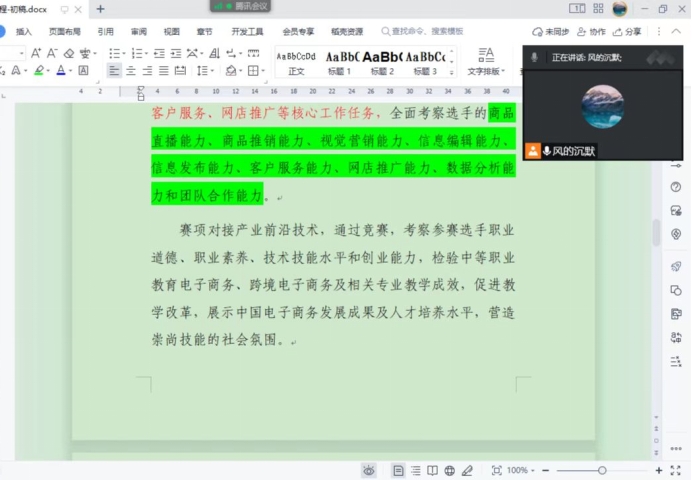The image size is (692, 480).
Task: Toggle eye protection mode icon
Action: click(369, 471)
